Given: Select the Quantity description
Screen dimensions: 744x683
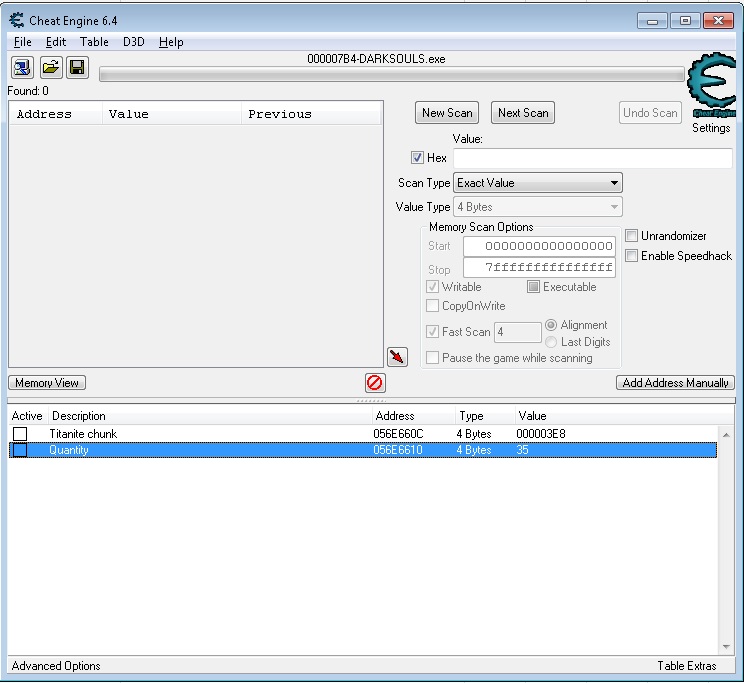Looking at the screenshot, I should tap(69, 450).
